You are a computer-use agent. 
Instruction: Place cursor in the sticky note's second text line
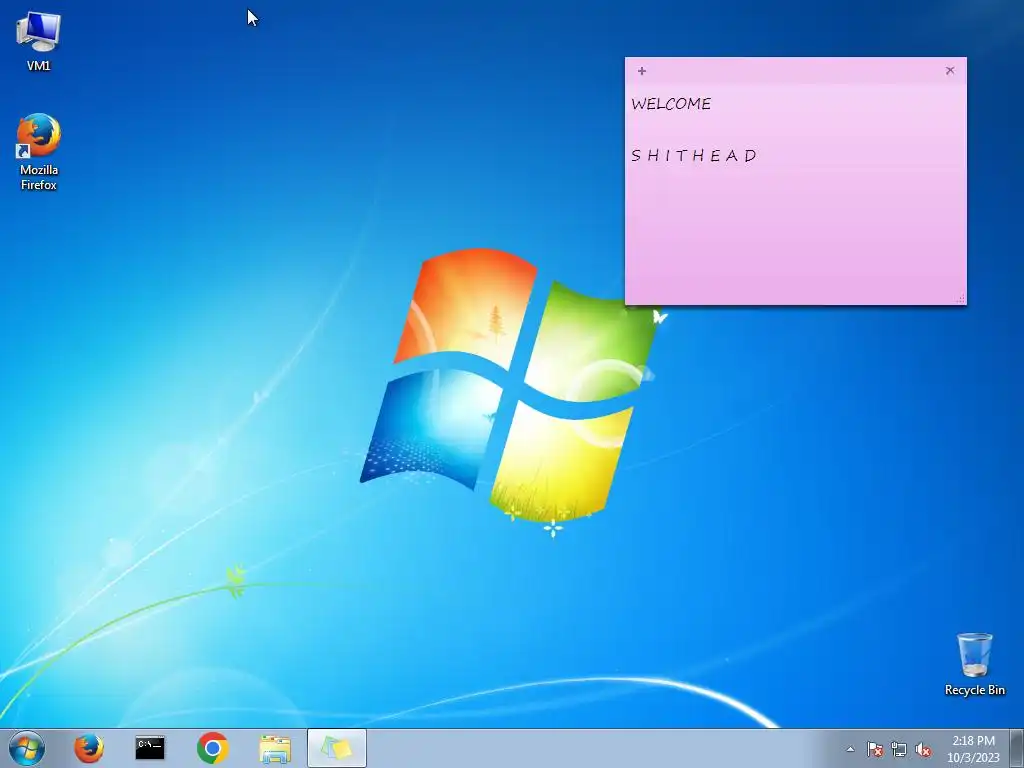pyautogui.click(x=694, y=155)
